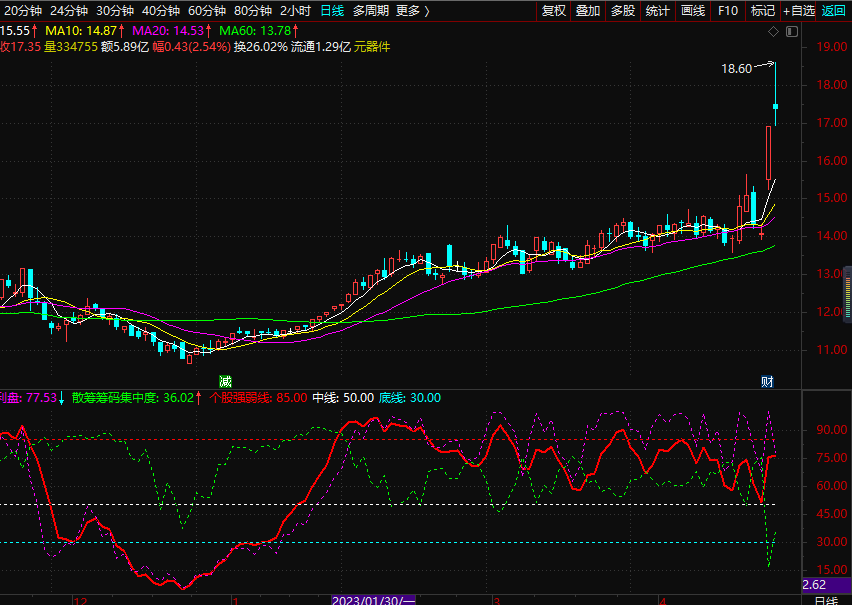
Task: Toggle the 统计 statistics mode
Action: pos(657,11)
